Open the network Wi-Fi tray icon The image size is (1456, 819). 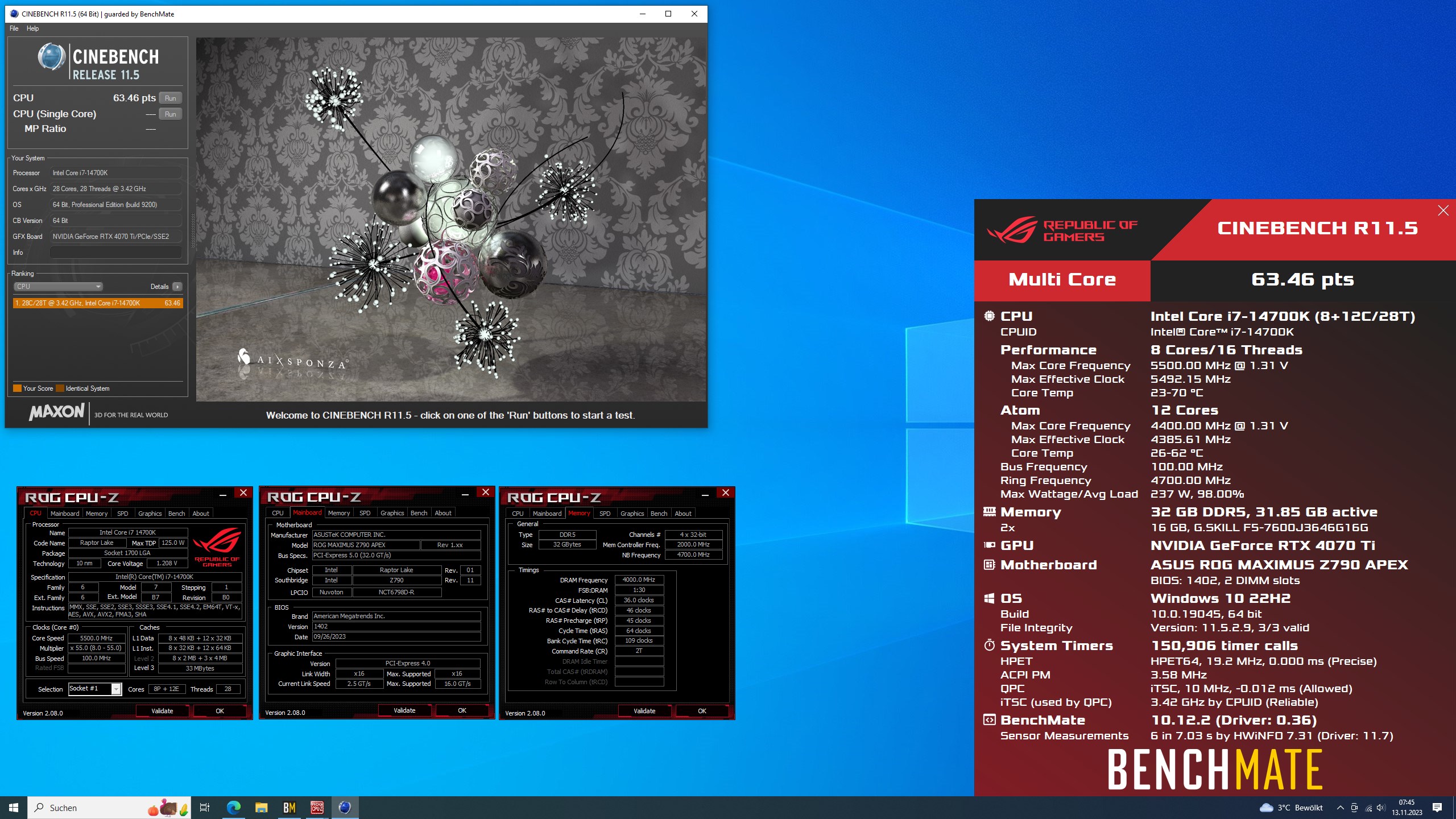tap(1368, 808)
